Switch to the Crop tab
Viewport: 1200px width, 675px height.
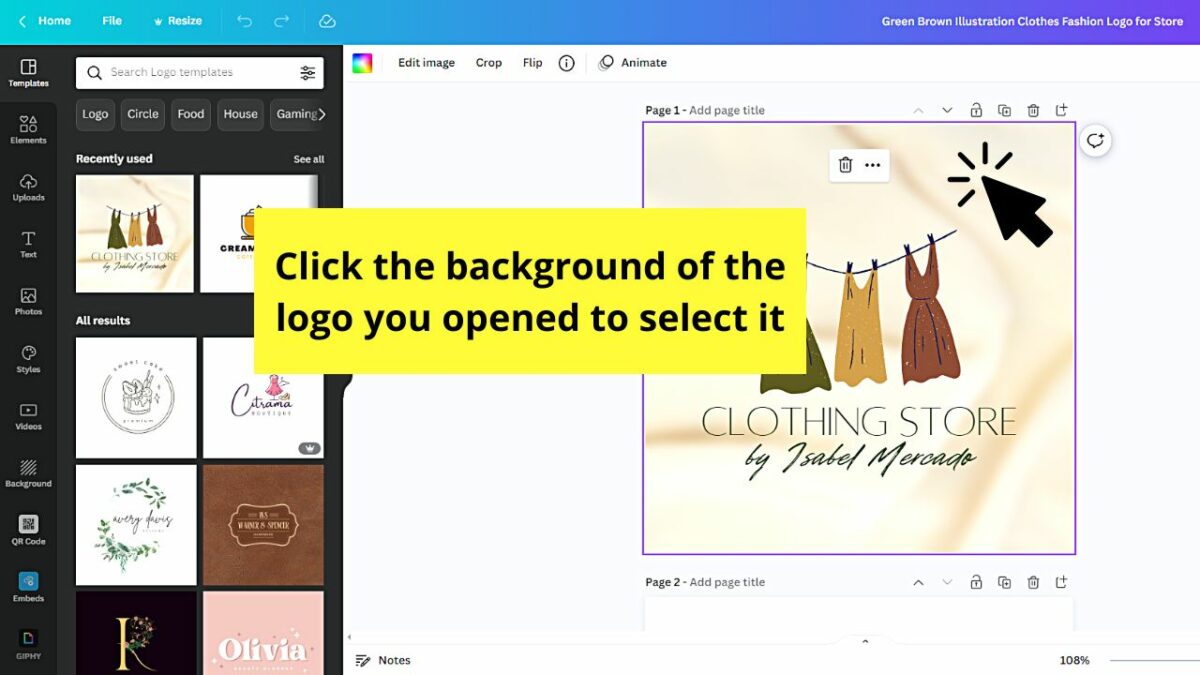click(489, 62)
